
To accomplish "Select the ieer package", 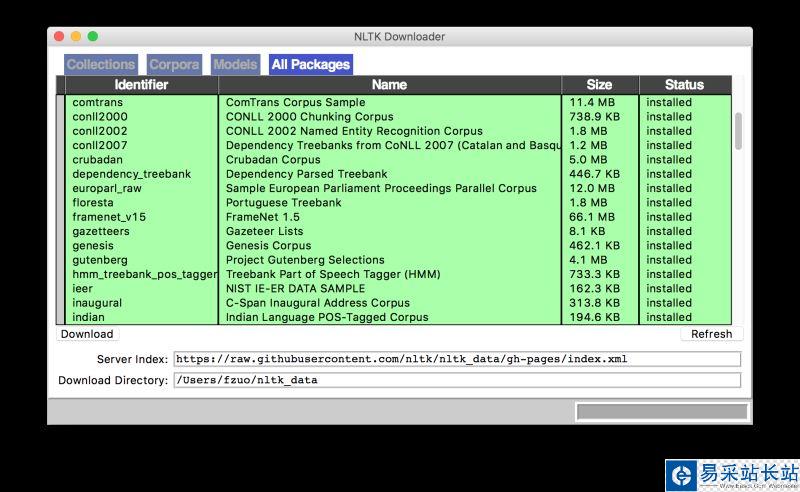I will (x=83, y=288).
